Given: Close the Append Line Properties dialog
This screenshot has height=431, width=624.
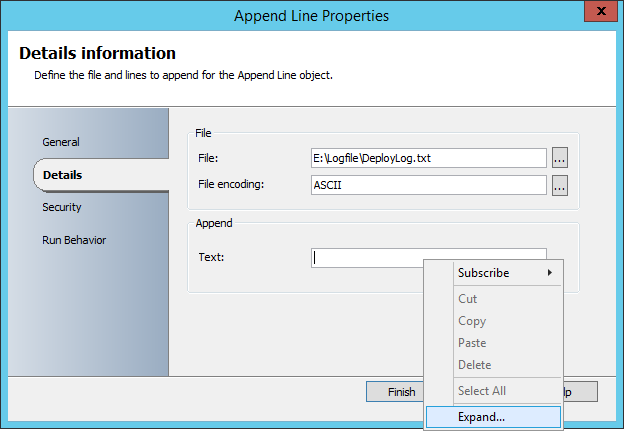Looking at the screenshot, I should point(598,14).
